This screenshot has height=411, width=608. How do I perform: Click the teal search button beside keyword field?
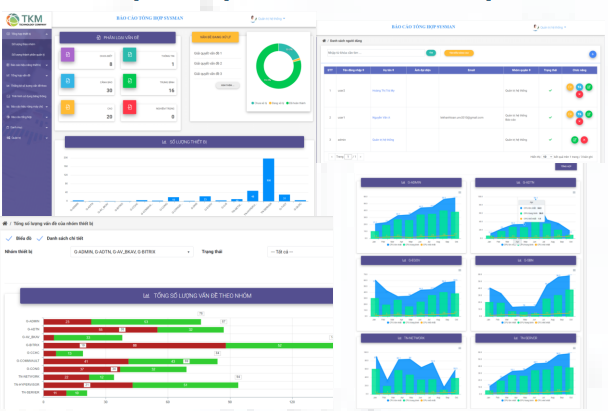click(x=431, y=53)
